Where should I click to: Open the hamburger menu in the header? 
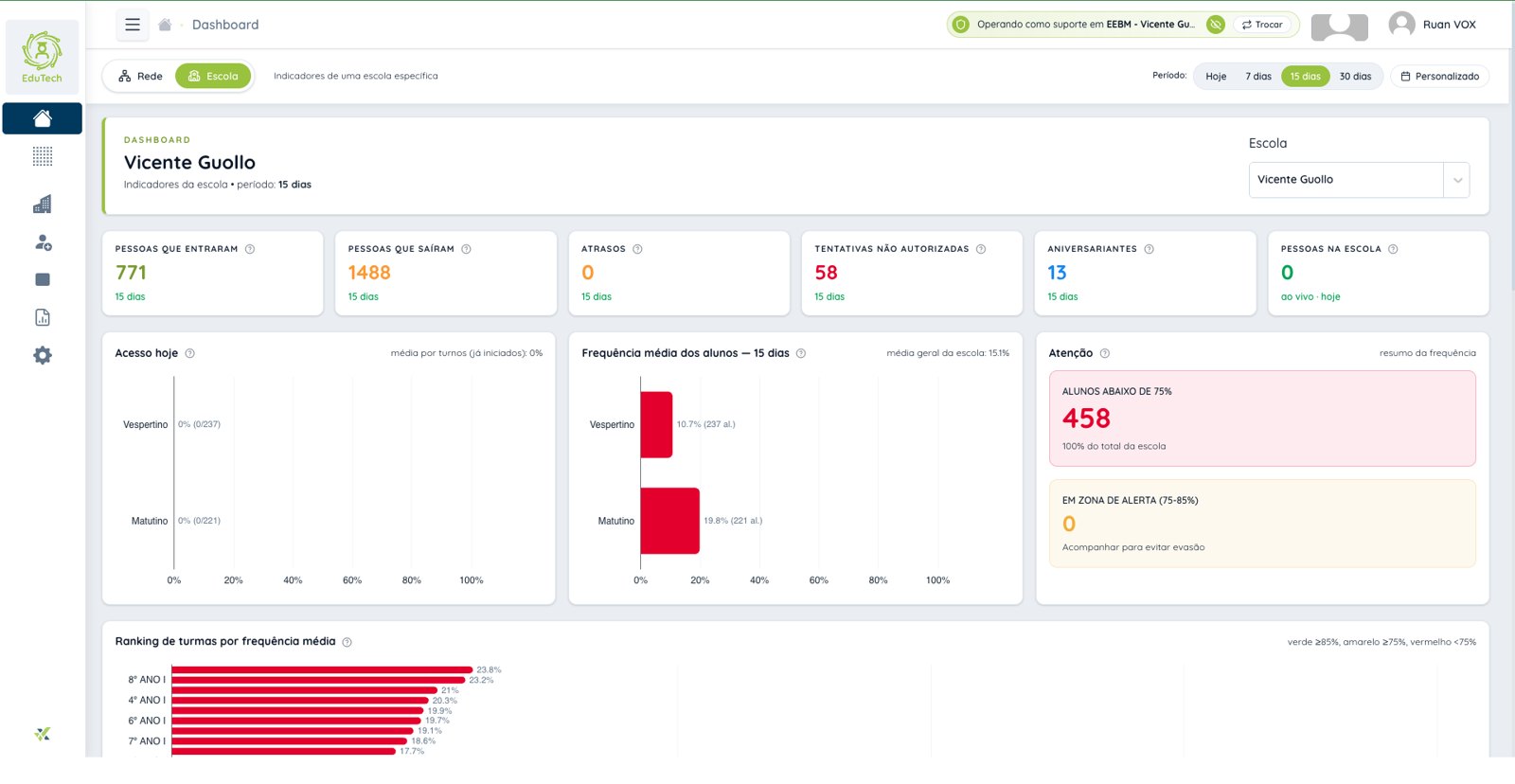(133, 25)
